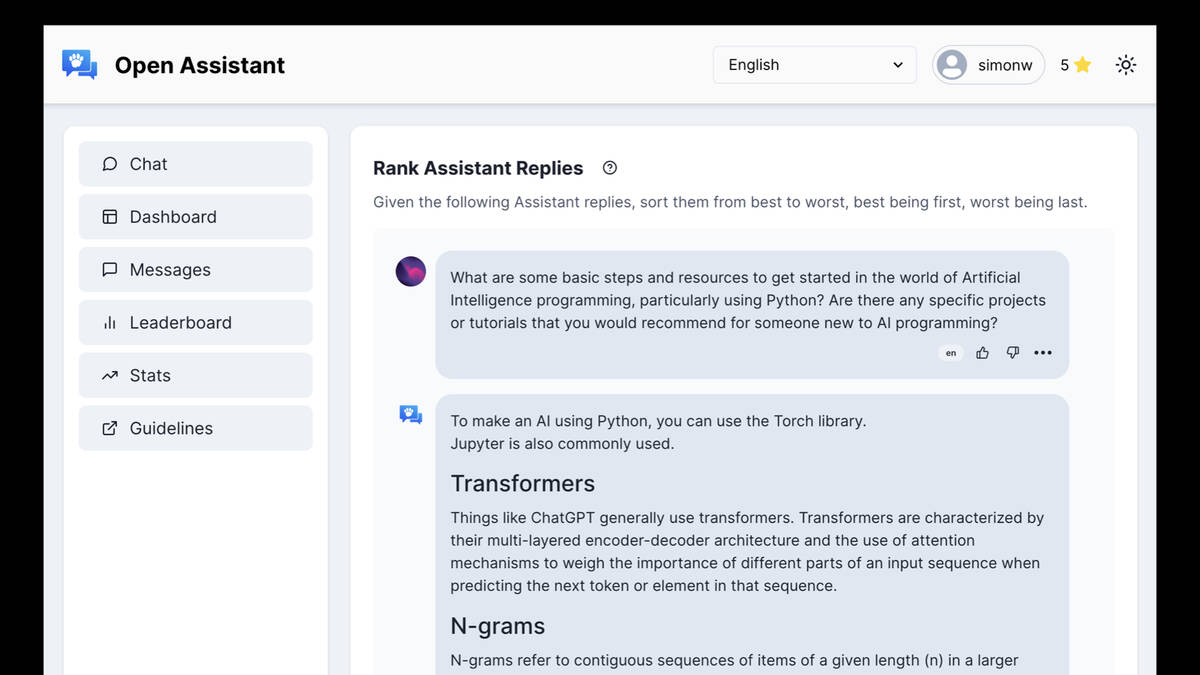Toggle the light/dark theme sun icon
Screen dimensions: 1200x675
1126,65
